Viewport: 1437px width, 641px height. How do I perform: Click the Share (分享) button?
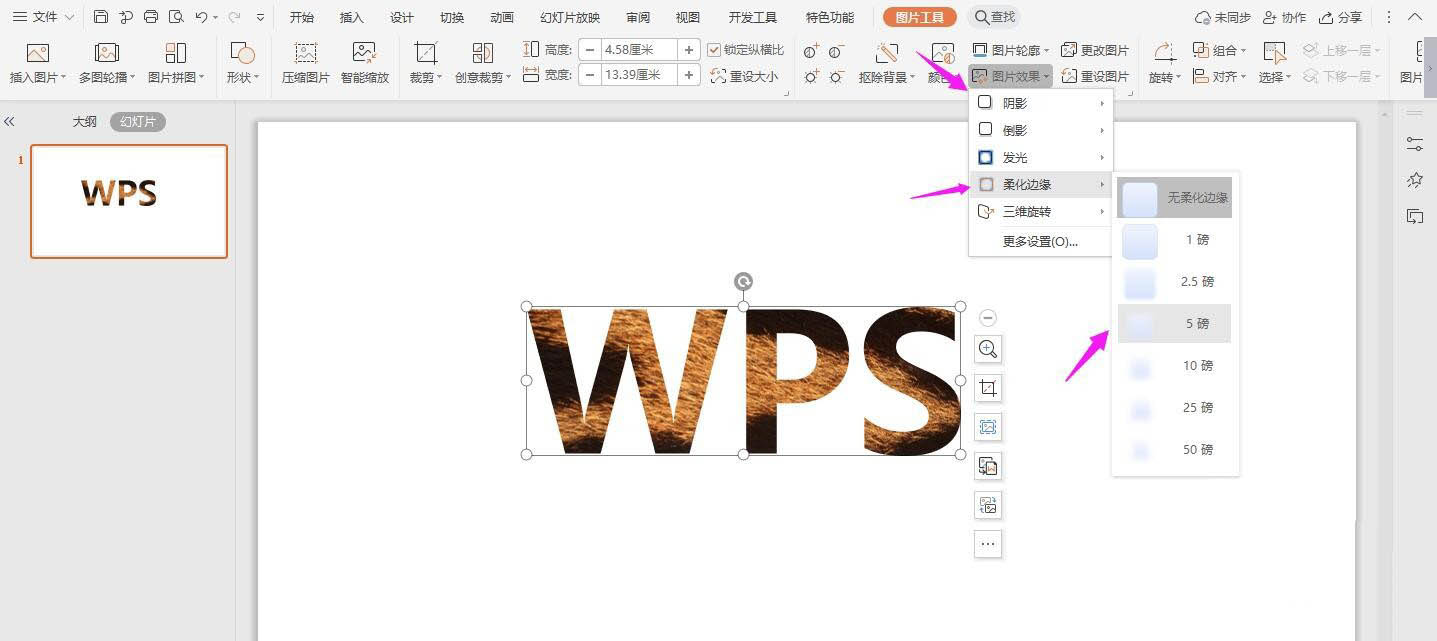[1341, 17]
